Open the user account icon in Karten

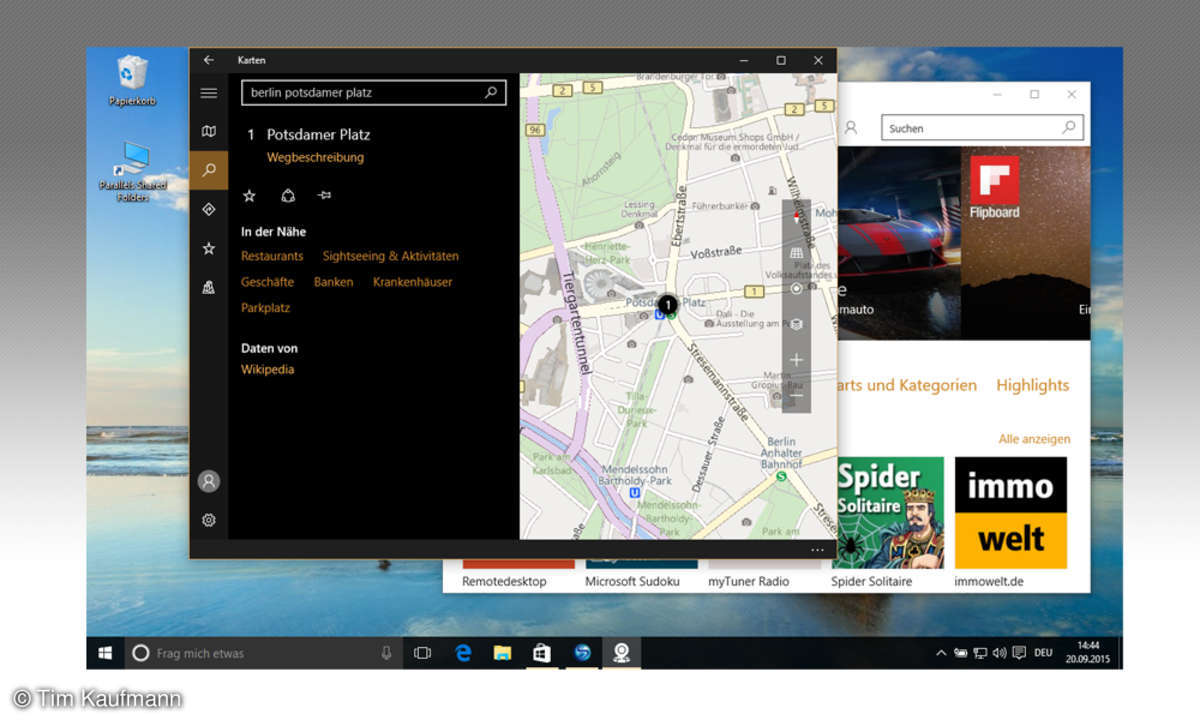(x=208, y=481)
